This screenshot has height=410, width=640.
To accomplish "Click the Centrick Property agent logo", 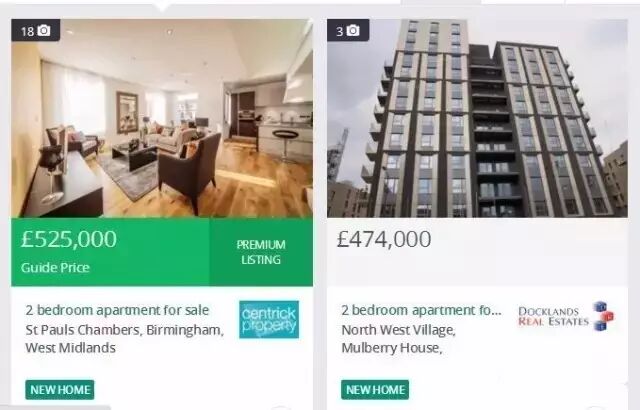I will (x=269, y=319).
